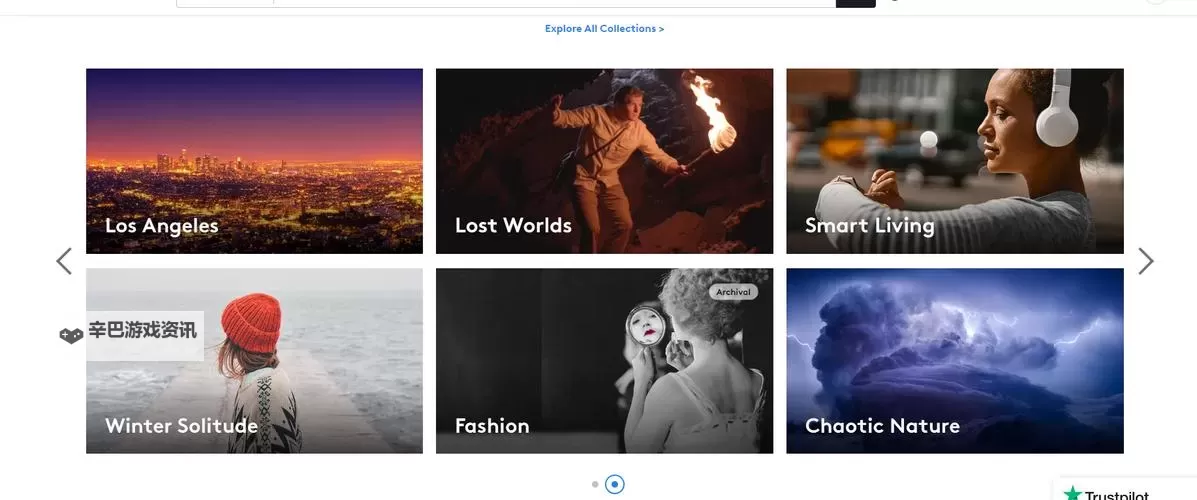
Task: Click the Trustpilot green star icon
Action: 1073,494
